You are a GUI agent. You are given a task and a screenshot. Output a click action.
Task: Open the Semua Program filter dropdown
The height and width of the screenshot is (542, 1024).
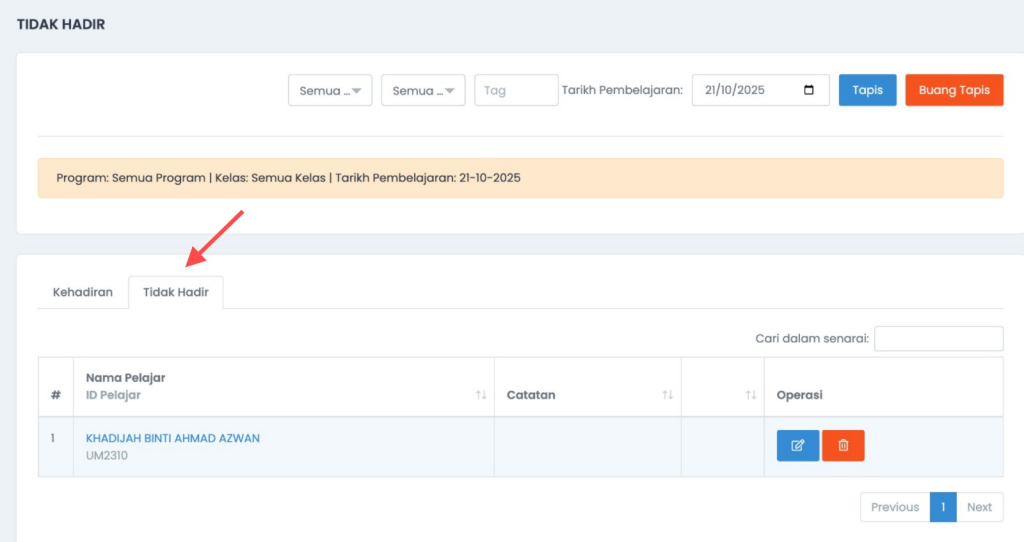pos(330,90)
